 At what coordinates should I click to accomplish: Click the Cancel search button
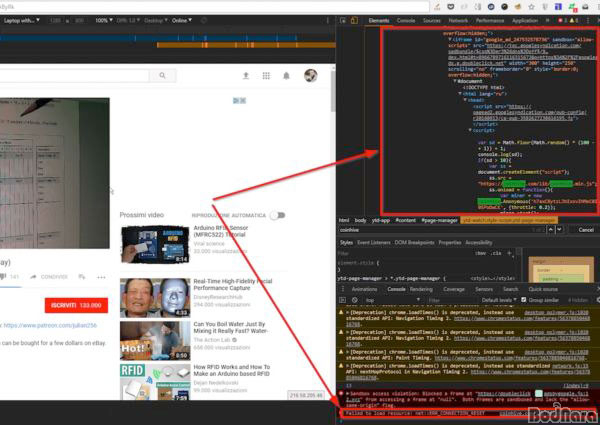586,230
